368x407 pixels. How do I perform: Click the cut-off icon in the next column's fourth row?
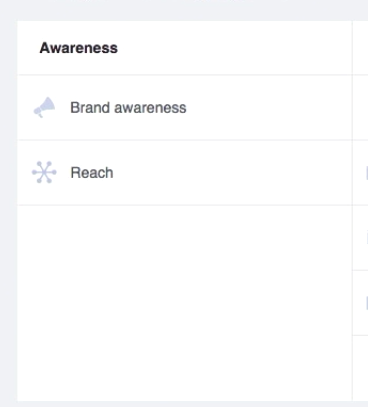pos(367,303)
